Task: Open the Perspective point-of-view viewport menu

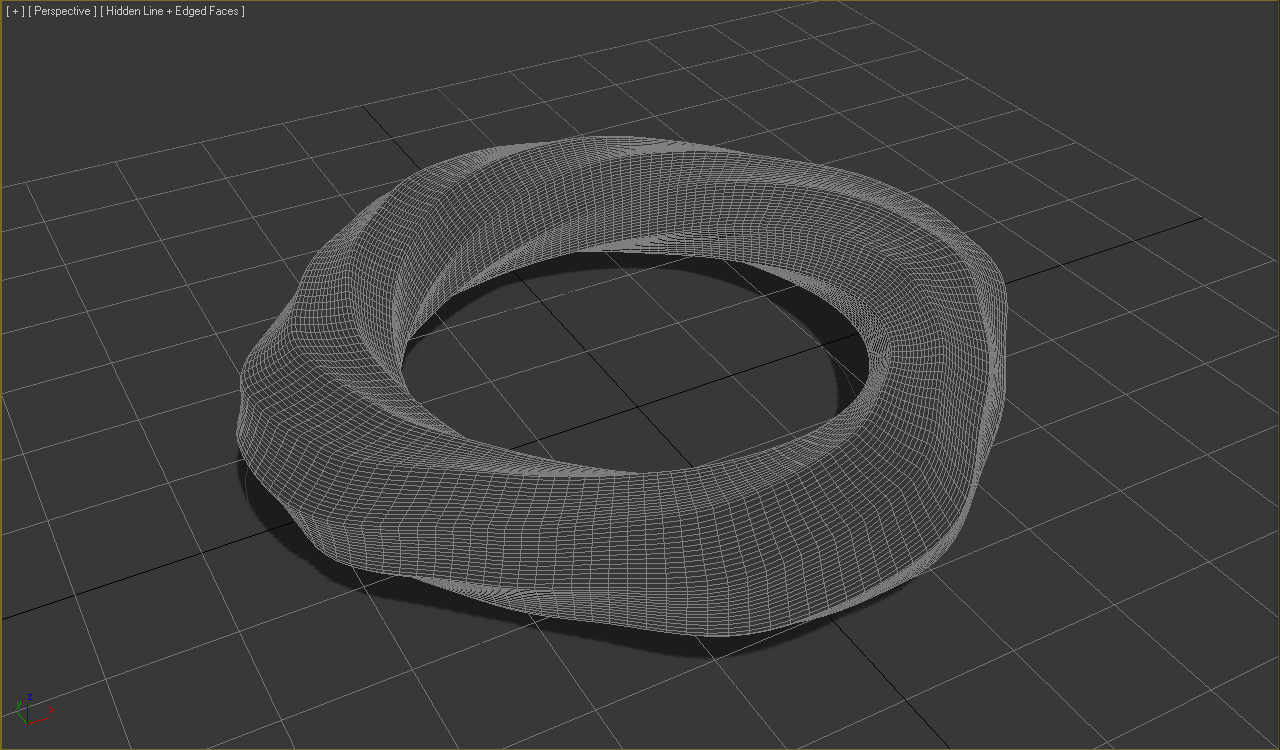Action: point(63,11)
